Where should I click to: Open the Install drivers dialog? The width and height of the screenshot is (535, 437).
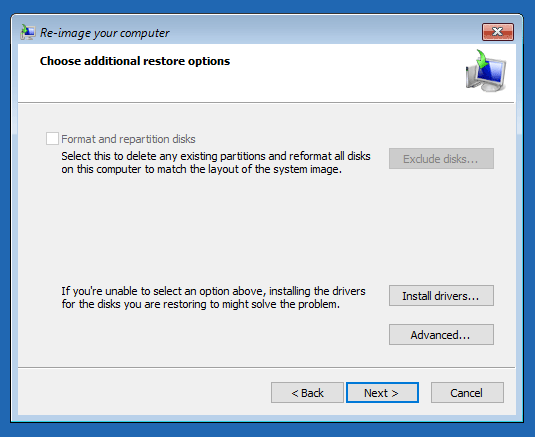coord(441,295)
